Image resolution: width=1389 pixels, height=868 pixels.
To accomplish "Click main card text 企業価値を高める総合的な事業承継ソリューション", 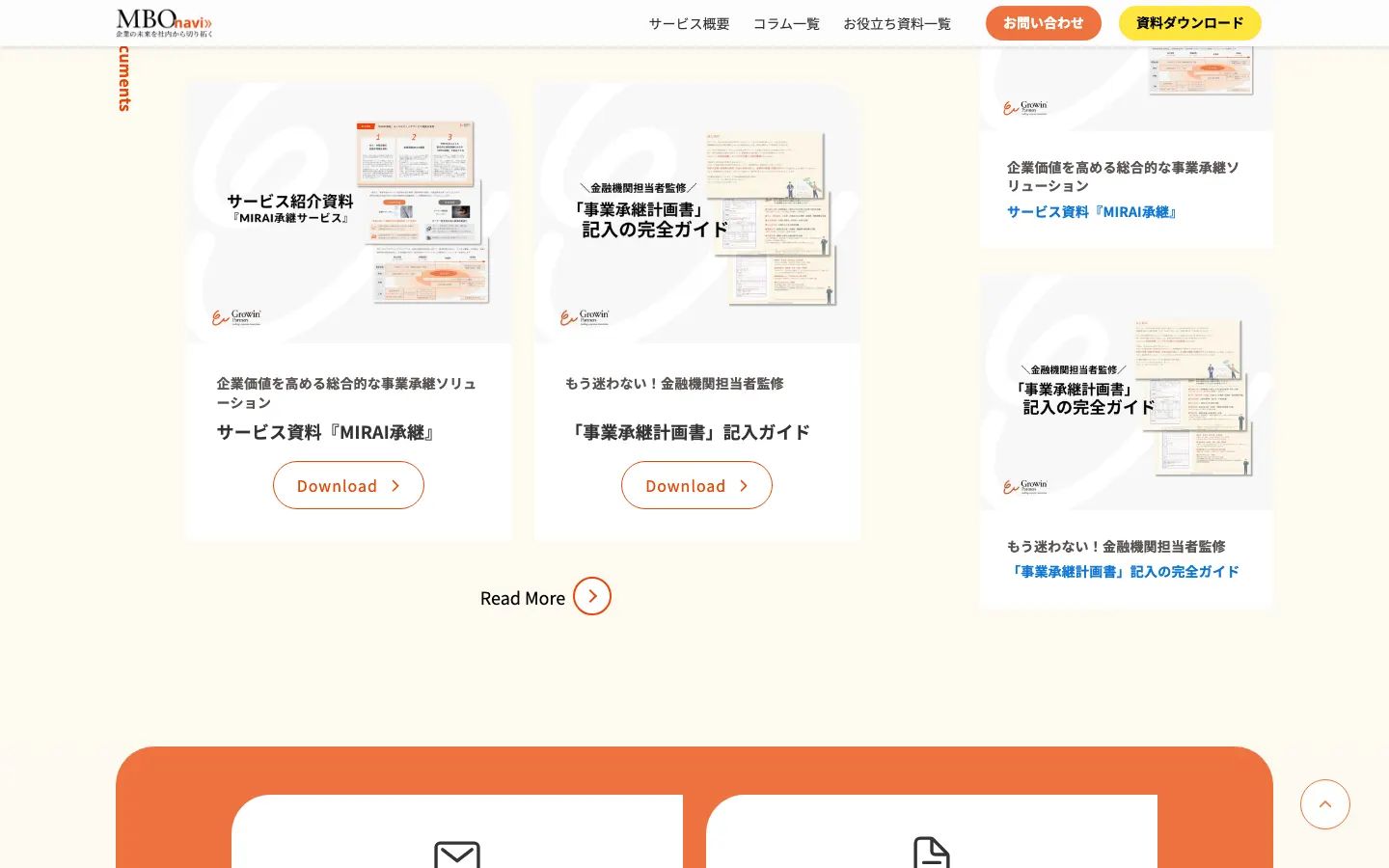I will coord(346,393).
